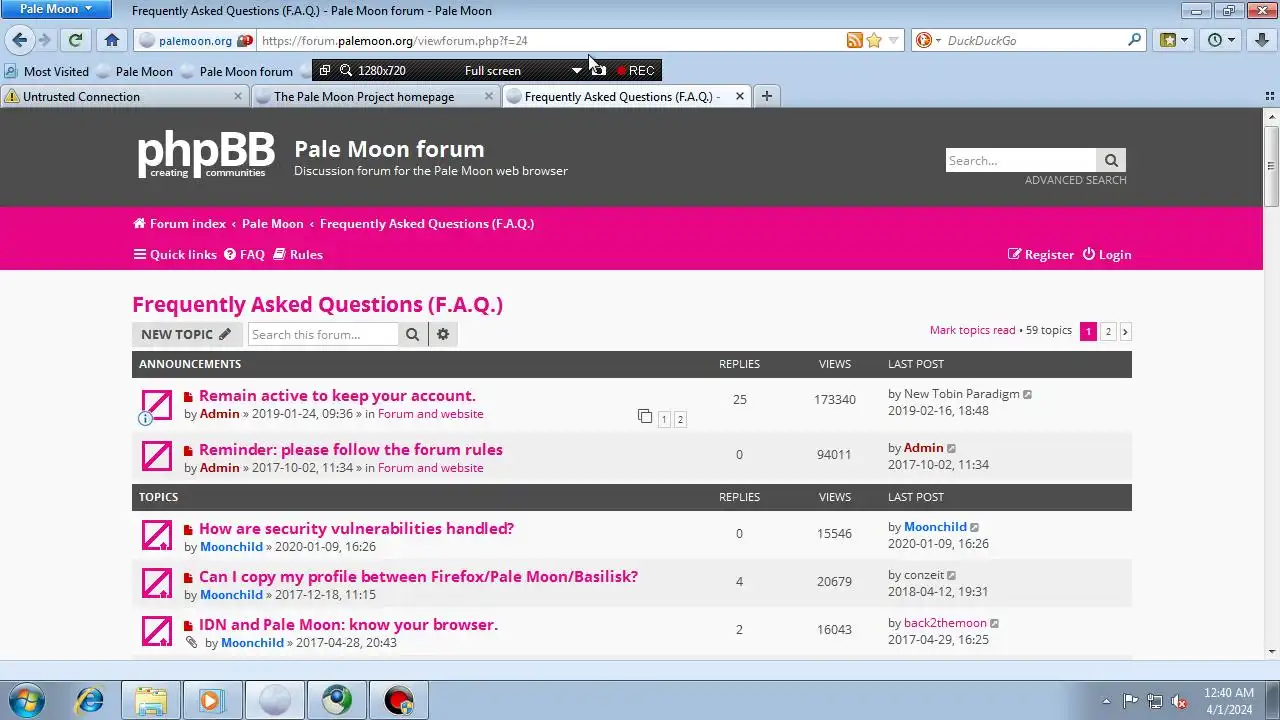Open back2themoon user profile
This screenshot has width=1280, height=720.
pyautogui.click(x=945, y=623)
